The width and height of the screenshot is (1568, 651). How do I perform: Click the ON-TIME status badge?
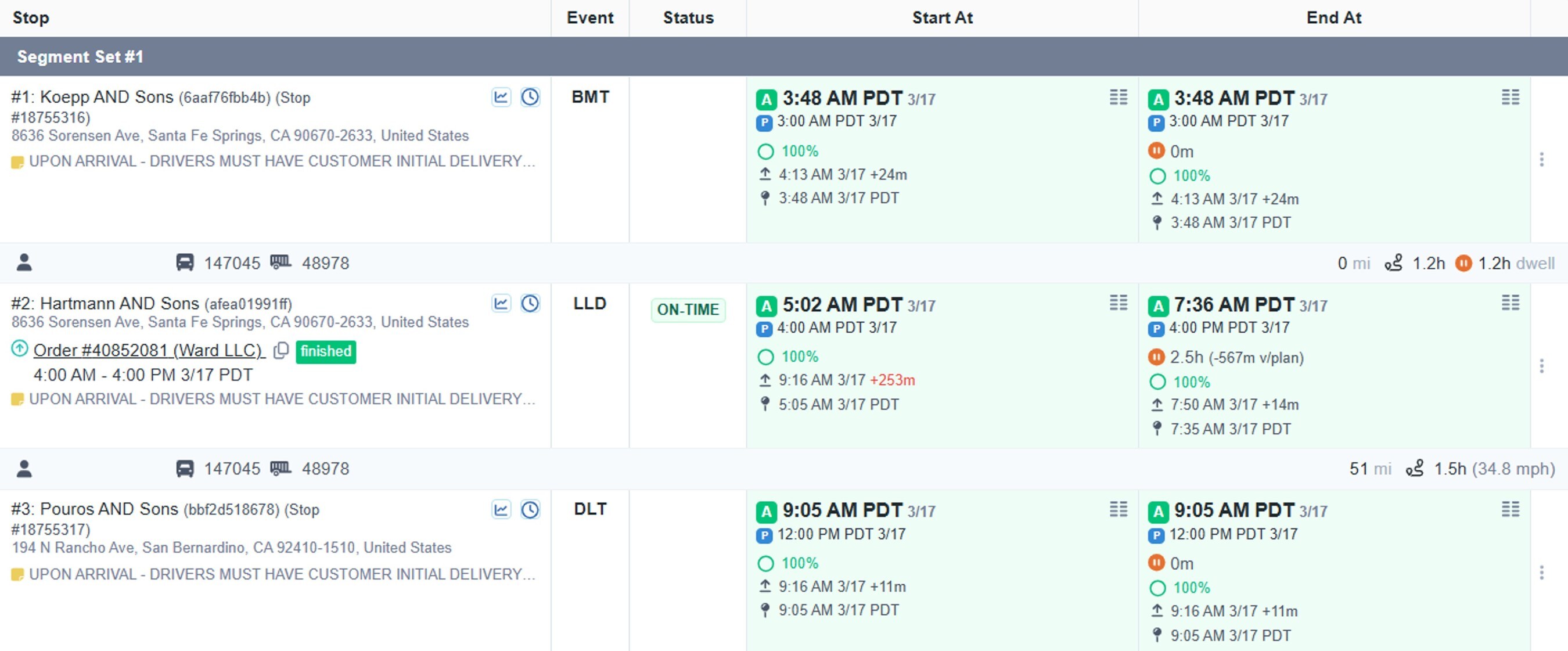click(x=688, y=310)
